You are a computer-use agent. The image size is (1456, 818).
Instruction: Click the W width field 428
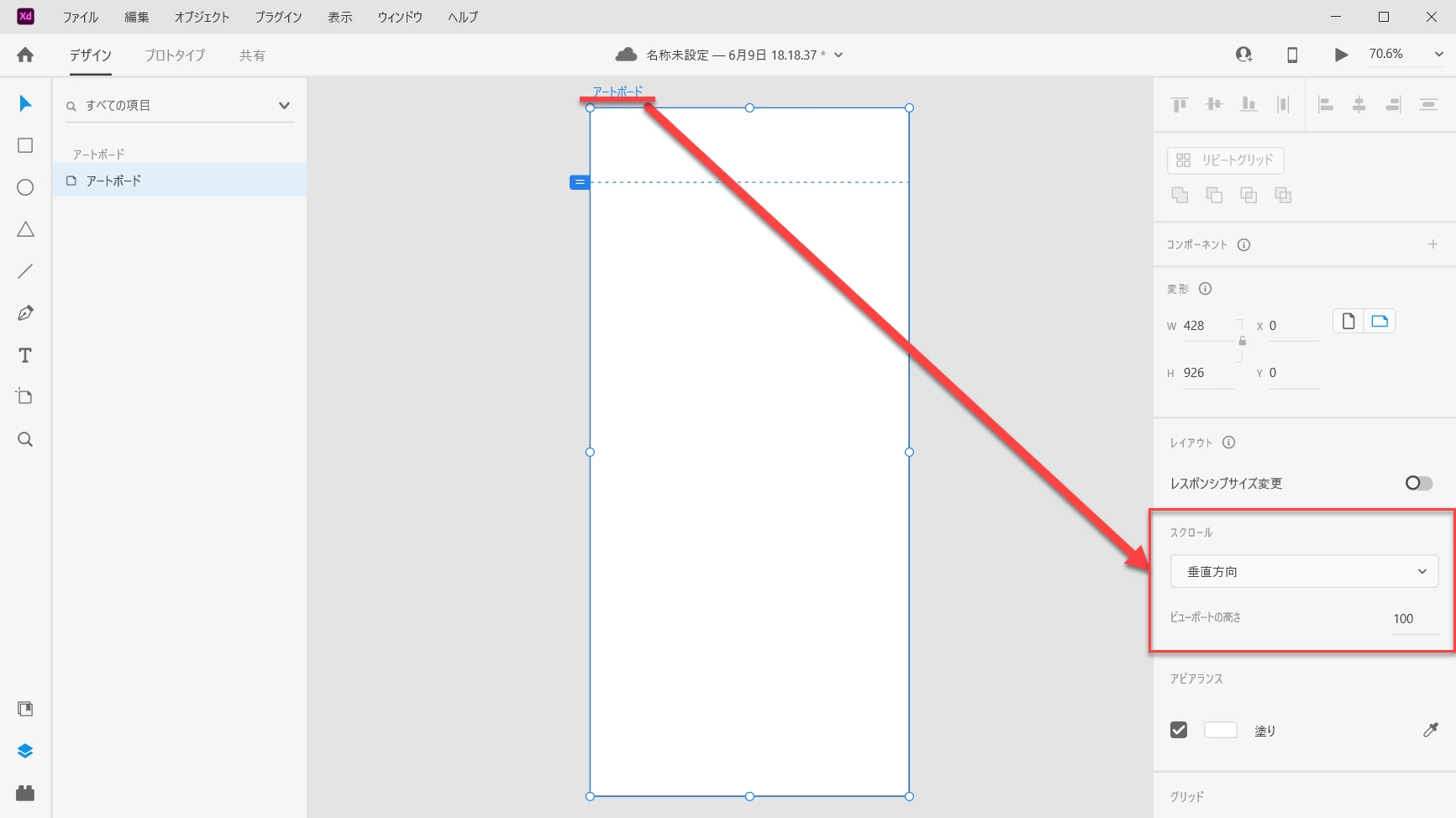coord(1208,326)
